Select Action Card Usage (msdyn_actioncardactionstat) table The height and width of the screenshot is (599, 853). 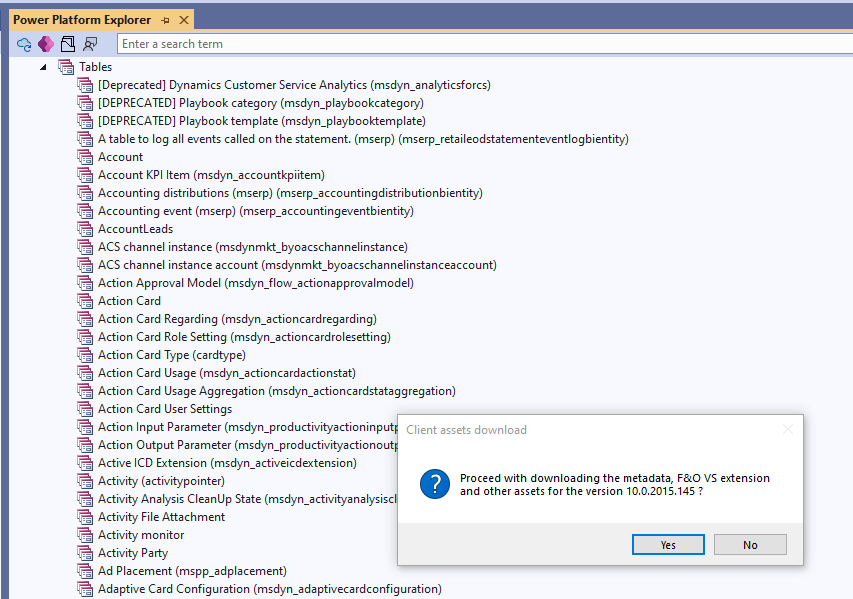[x=227, y=373]
